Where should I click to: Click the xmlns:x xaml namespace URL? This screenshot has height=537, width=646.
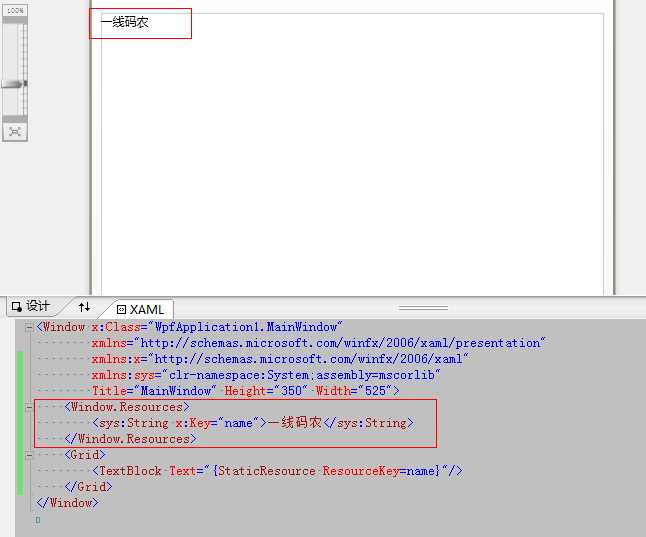point(311,359)
